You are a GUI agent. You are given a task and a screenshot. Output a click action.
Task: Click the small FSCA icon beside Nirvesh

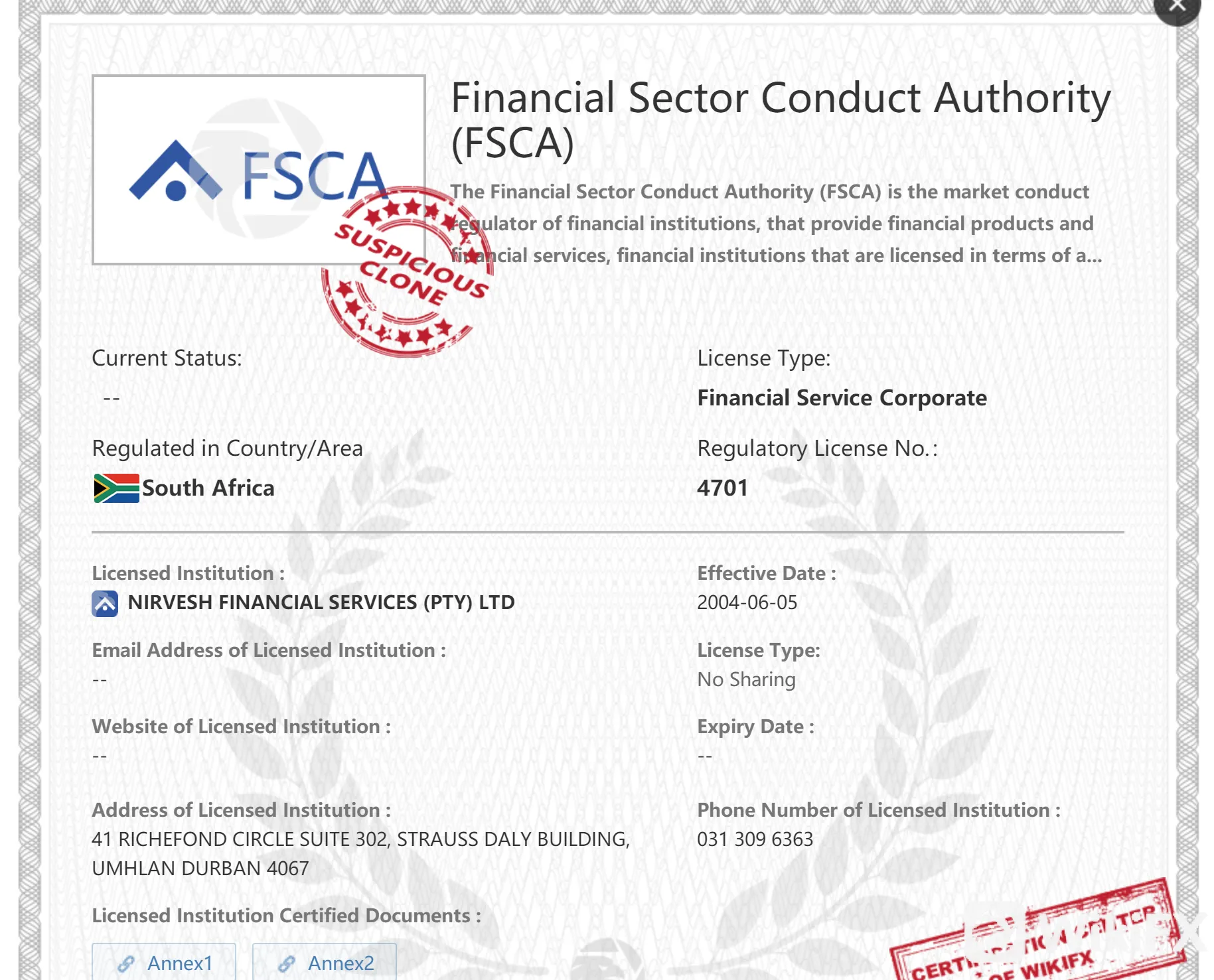click(105, 604)
